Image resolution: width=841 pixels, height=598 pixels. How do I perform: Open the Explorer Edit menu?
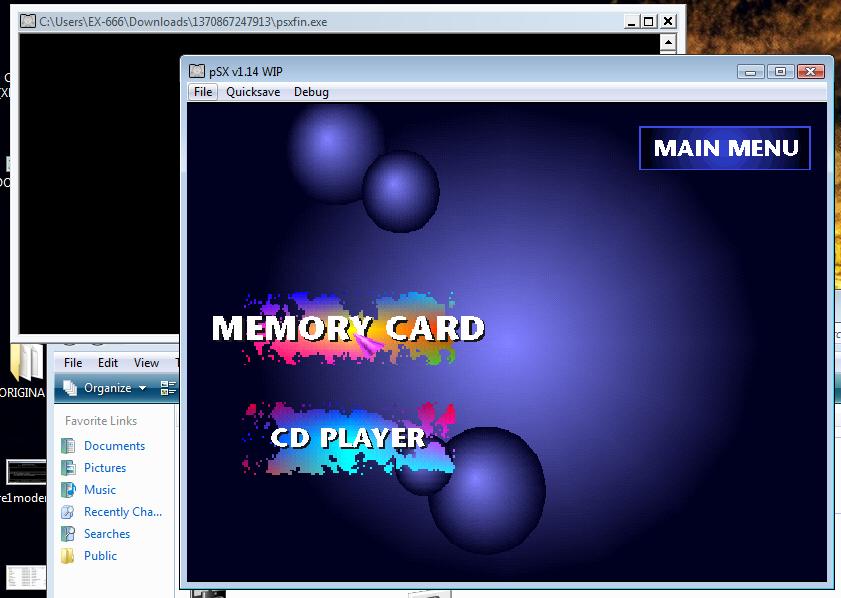tap(108, 363)
